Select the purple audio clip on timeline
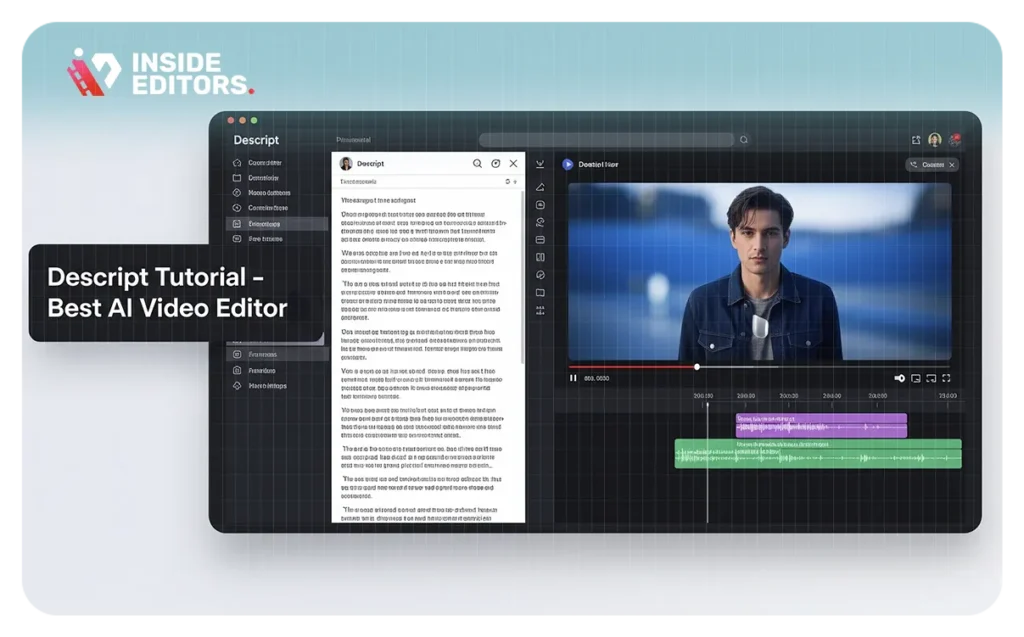1024x637 pixels. [821, 425]
